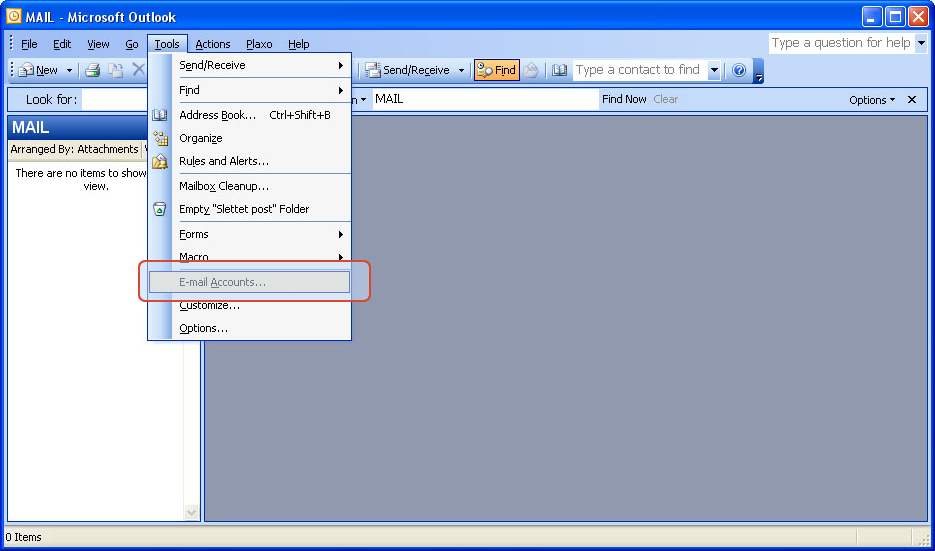
Task: Click the Address Book menu icon
Action: pyautogui.click(x=160, y=115)
